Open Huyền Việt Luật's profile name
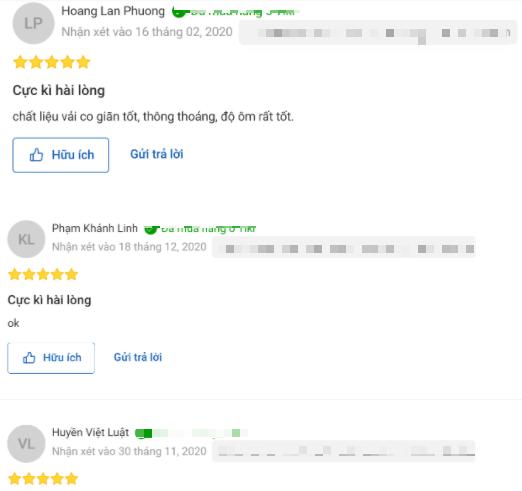The image size is (522, 491). [90, 432]
